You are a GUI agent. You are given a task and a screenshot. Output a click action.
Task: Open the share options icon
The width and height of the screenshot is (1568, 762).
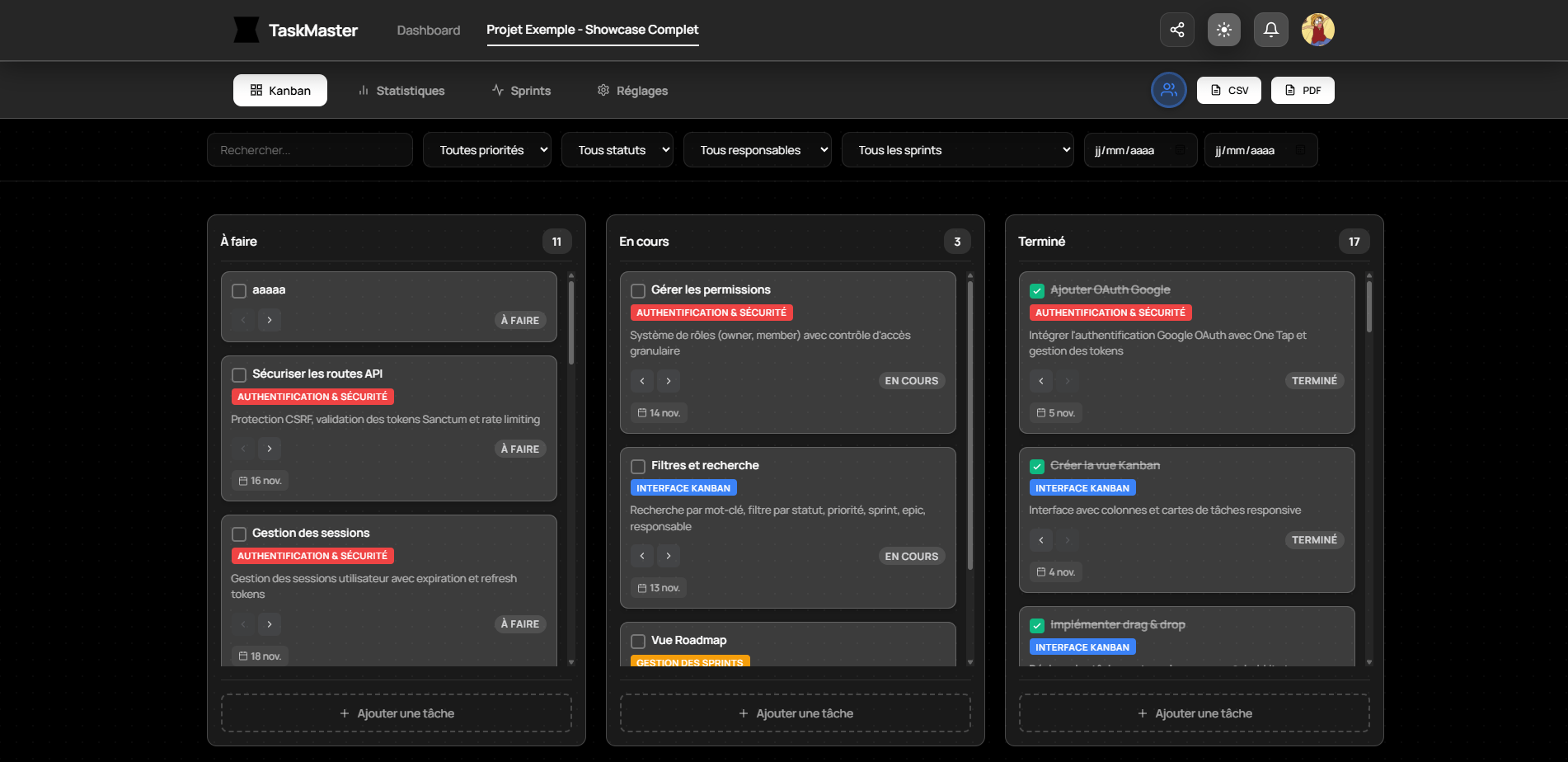[1176, 29]
